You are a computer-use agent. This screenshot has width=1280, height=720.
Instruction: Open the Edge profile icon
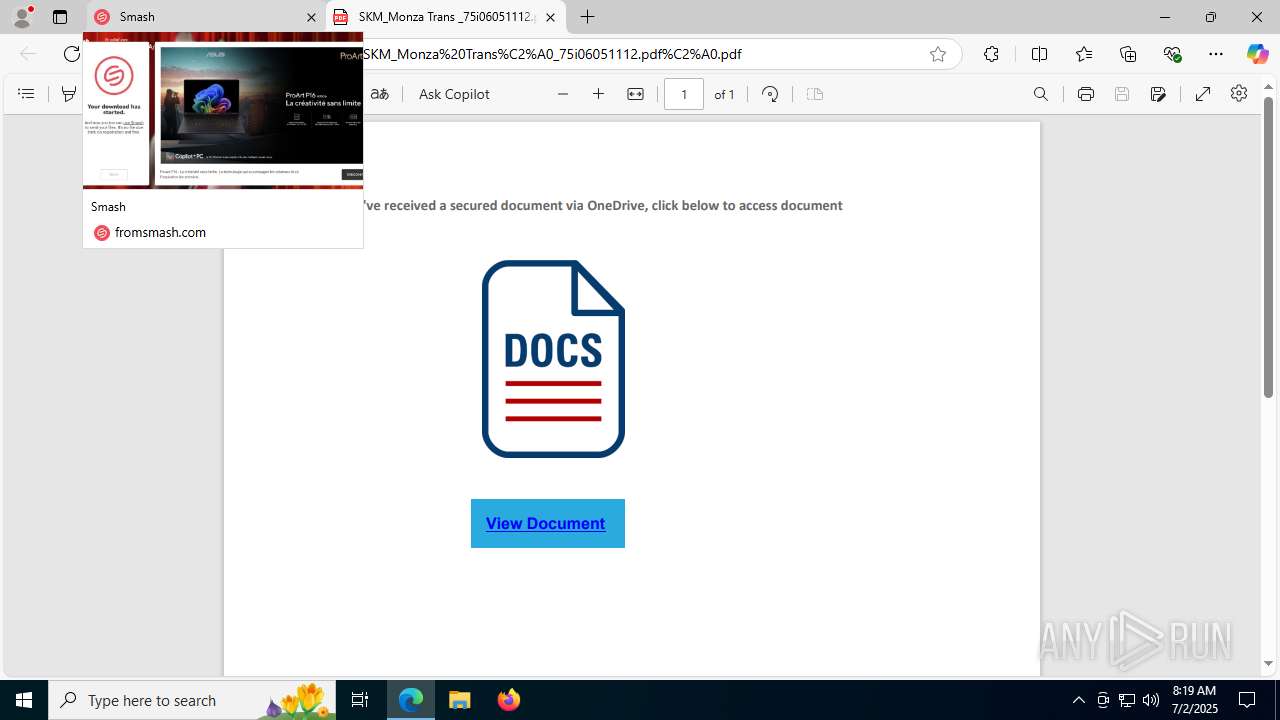tap(22, 17)
